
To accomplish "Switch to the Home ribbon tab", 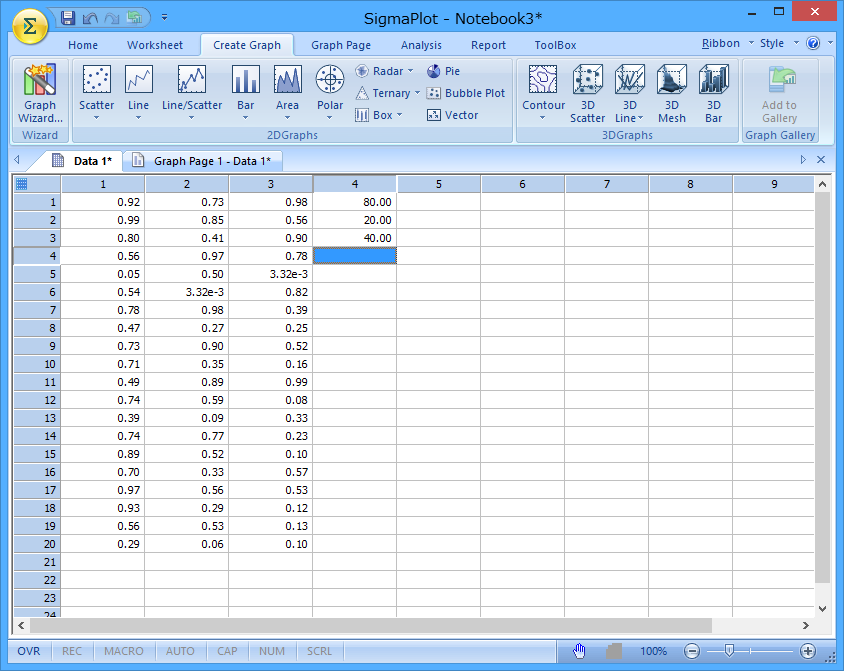I will 83,45.
